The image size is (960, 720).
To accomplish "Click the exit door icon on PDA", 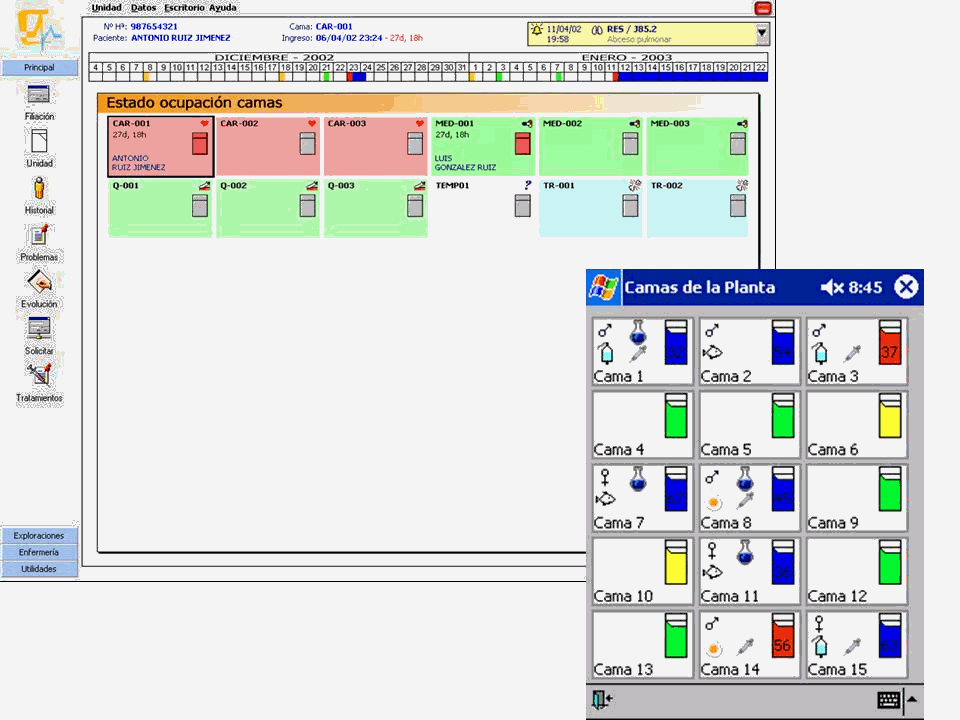I will [x=602, y=700].
